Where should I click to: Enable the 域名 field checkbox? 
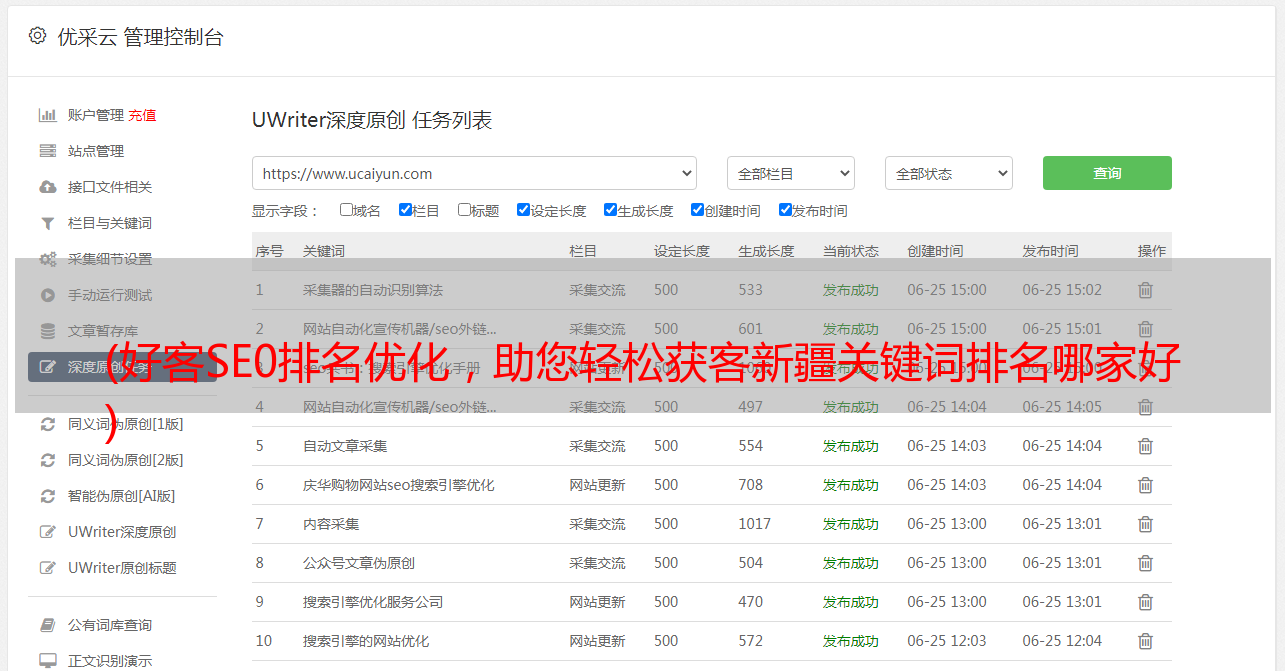(346, 210)
